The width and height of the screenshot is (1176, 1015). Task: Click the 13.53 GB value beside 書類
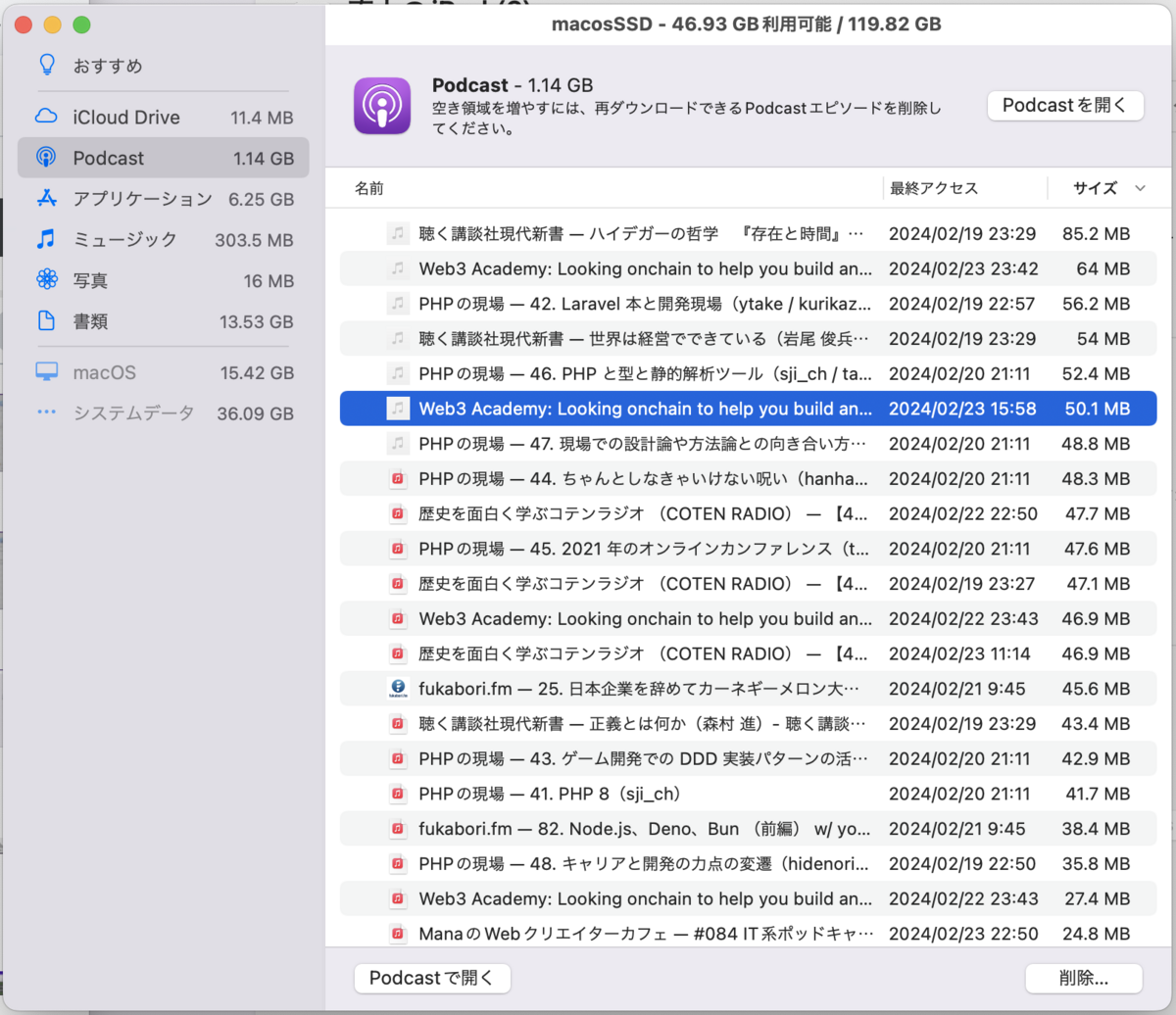coord(255,321)
